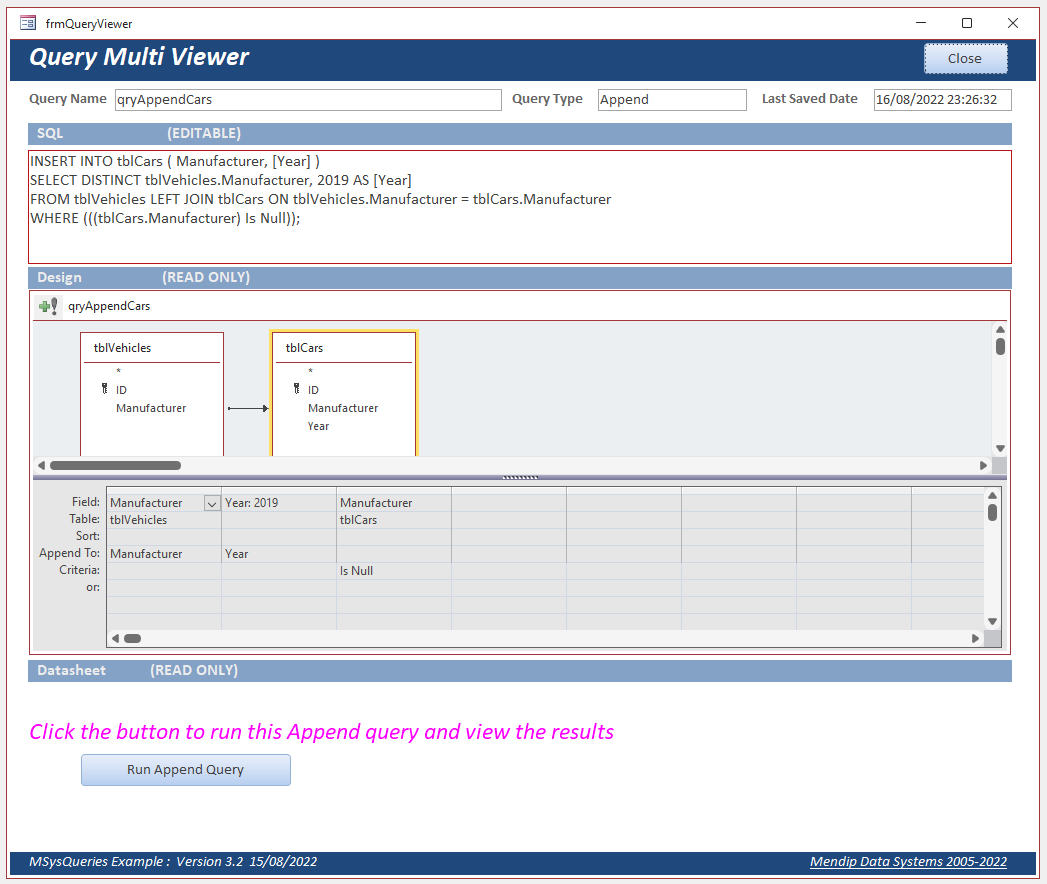Select the tblCars table header

click(343, 348)
